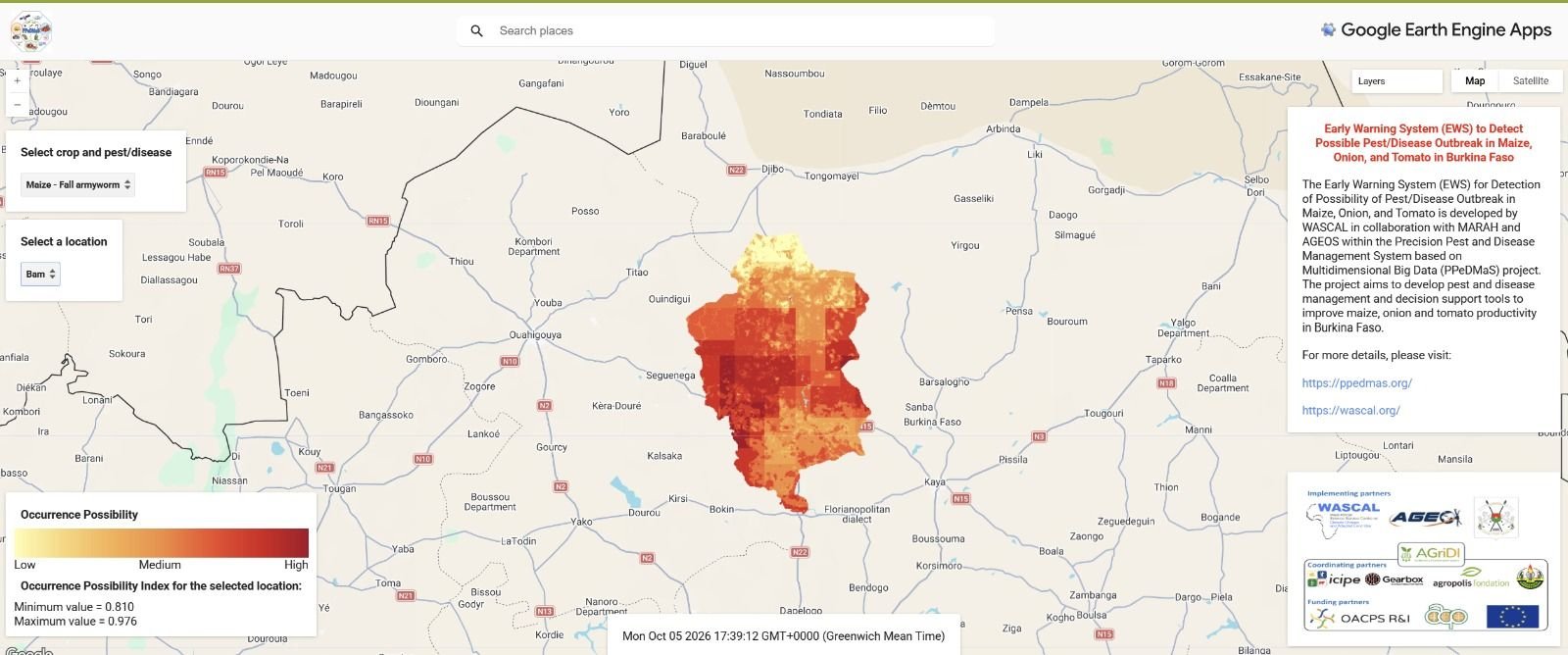The height and width of the screenshot is (655, 1568).
Task: Switch to the Satellite view tab
Action: click(1530, 81)
